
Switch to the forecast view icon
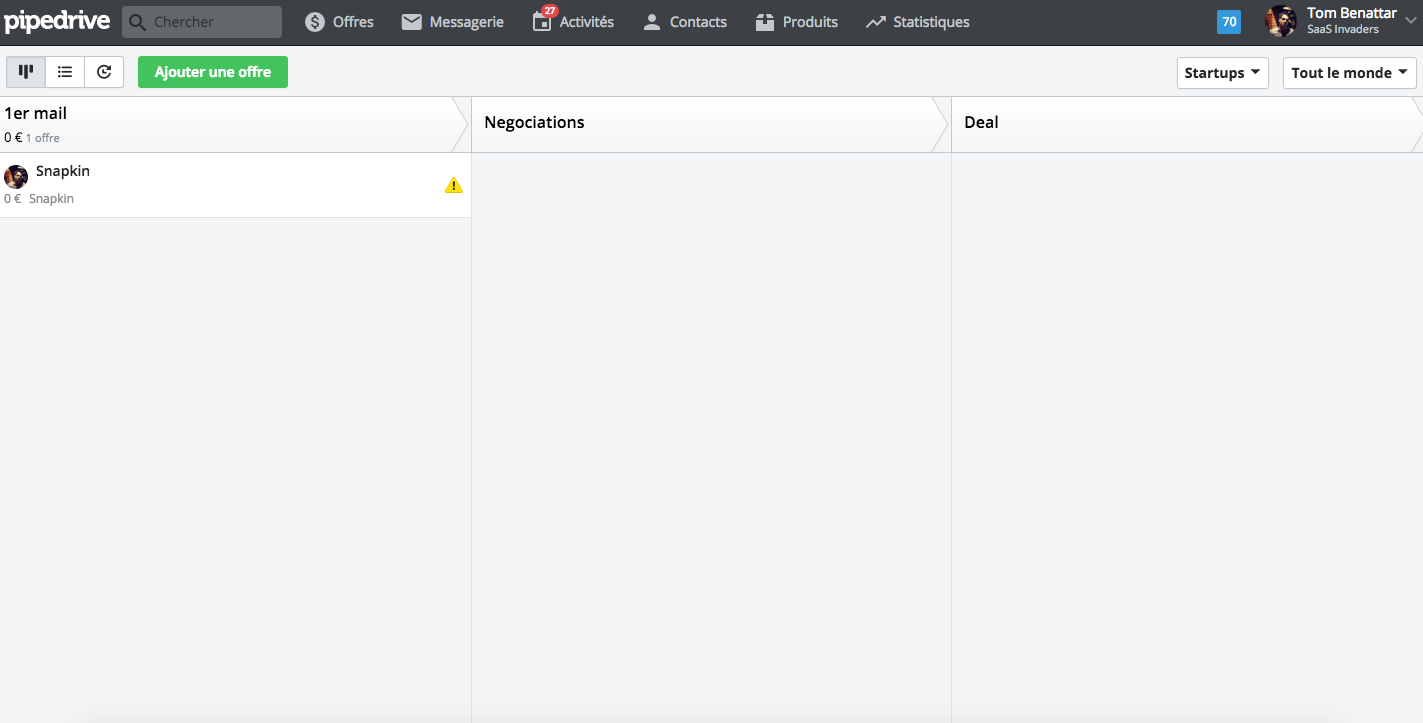[104, 72]
